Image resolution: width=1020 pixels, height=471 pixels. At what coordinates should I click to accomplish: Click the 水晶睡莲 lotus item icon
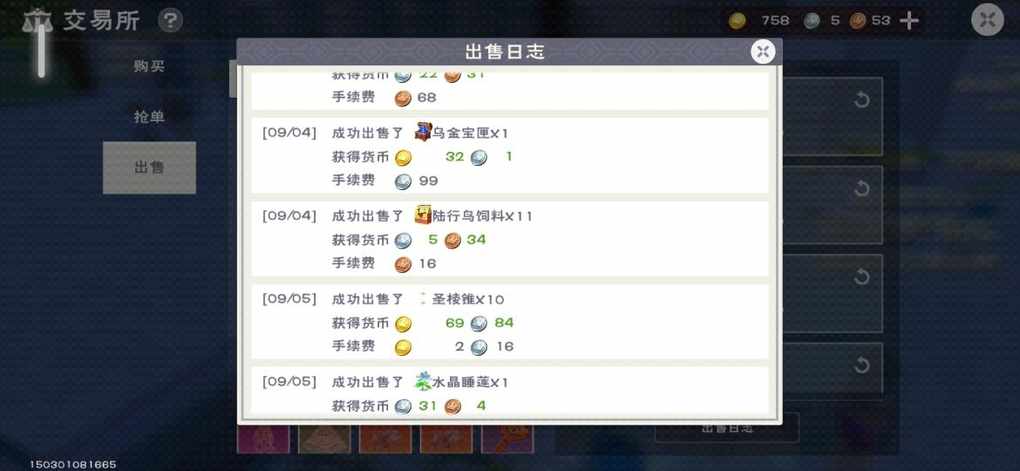click(x=423, y=381)
